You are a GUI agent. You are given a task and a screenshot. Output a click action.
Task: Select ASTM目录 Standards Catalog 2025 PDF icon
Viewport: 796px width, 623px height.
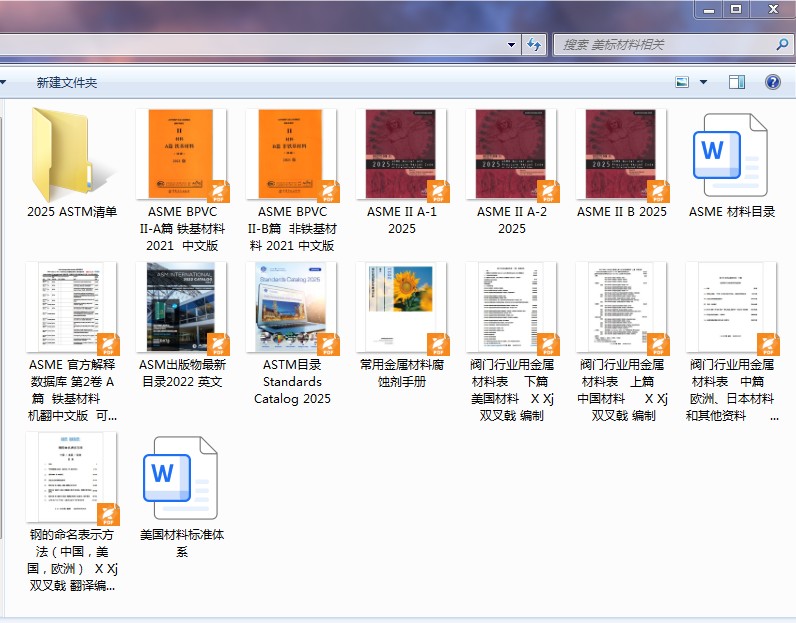[x=292, y=308]
